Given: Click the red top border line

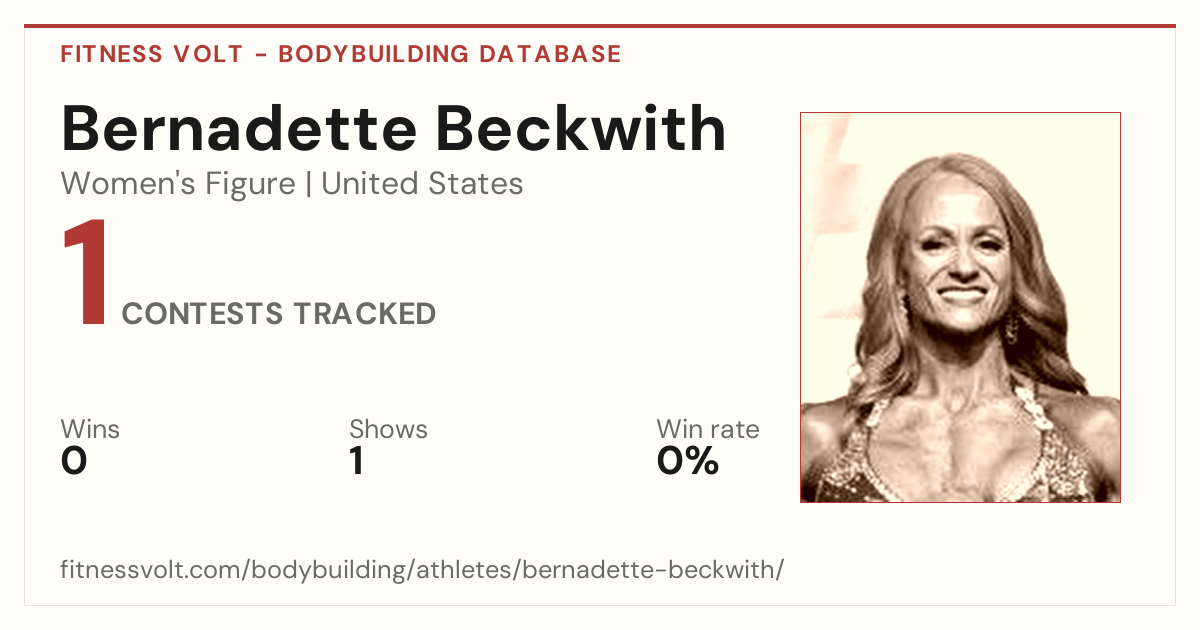Looking at the screenshot, I should (600, 26).
